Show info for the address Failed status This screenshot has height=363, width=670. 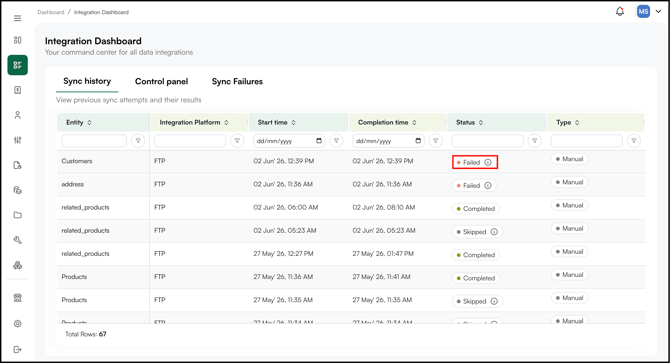pyautogui.click(x=488, y=185)
